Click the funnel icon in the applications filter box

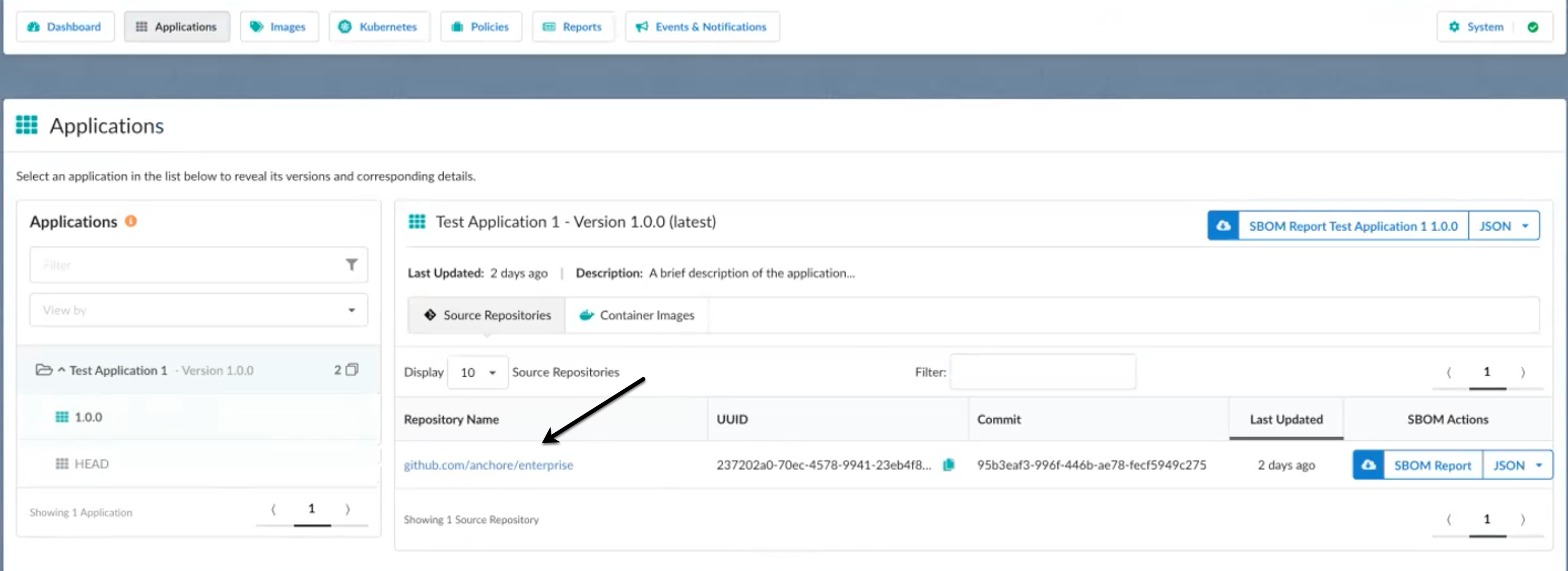tap(352, 265)
